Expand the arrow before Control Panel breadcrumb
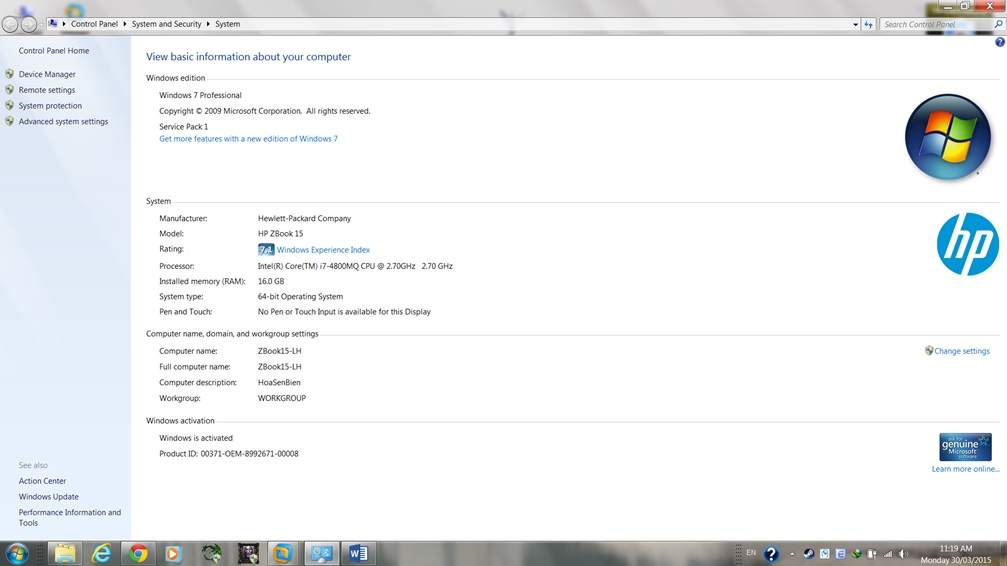1007x566 pixels. pos(64,24)
